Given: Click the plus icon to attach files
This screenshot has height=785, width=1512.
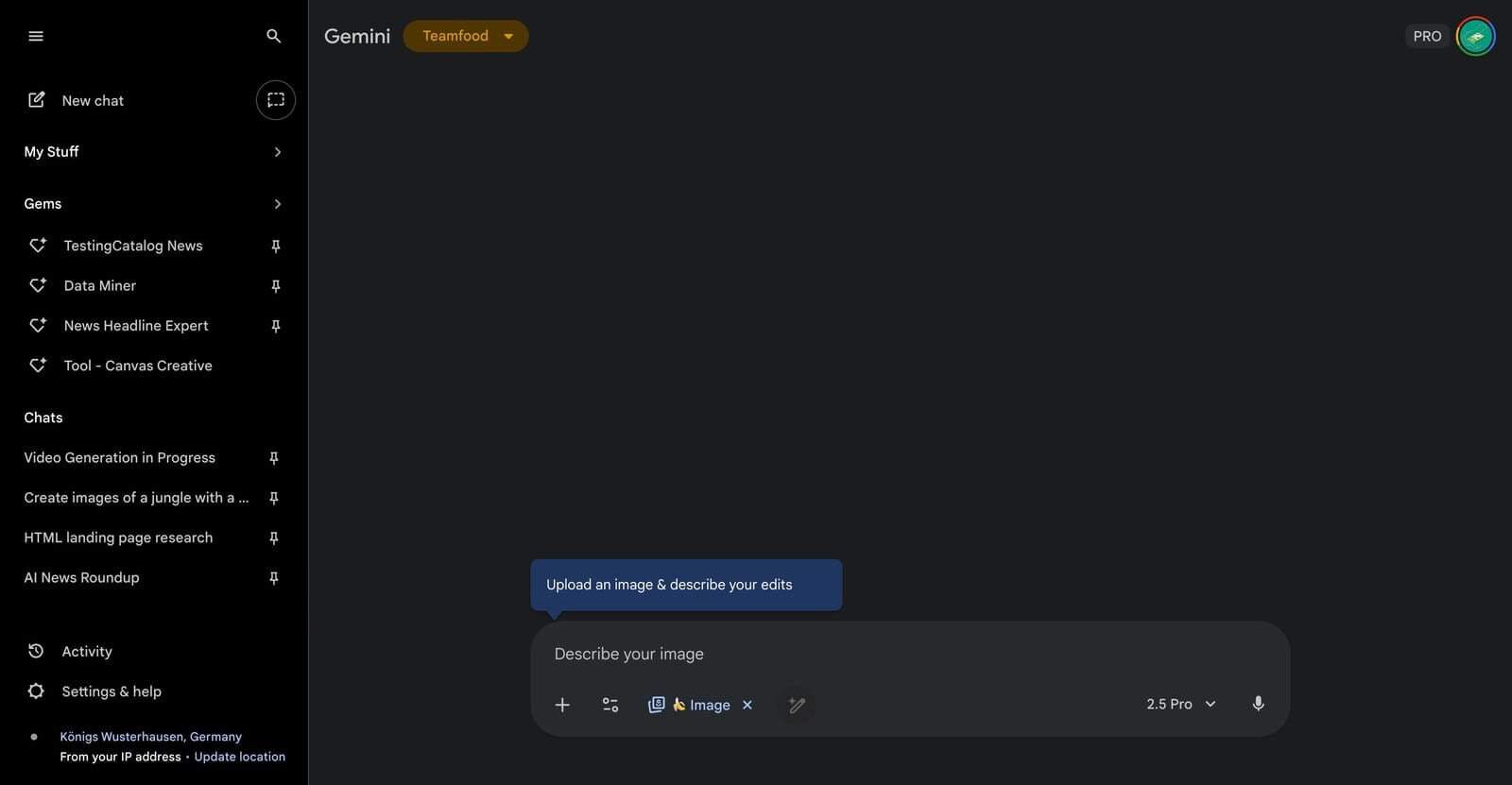Looking at the screenshot, I should [x=562, y=705].
